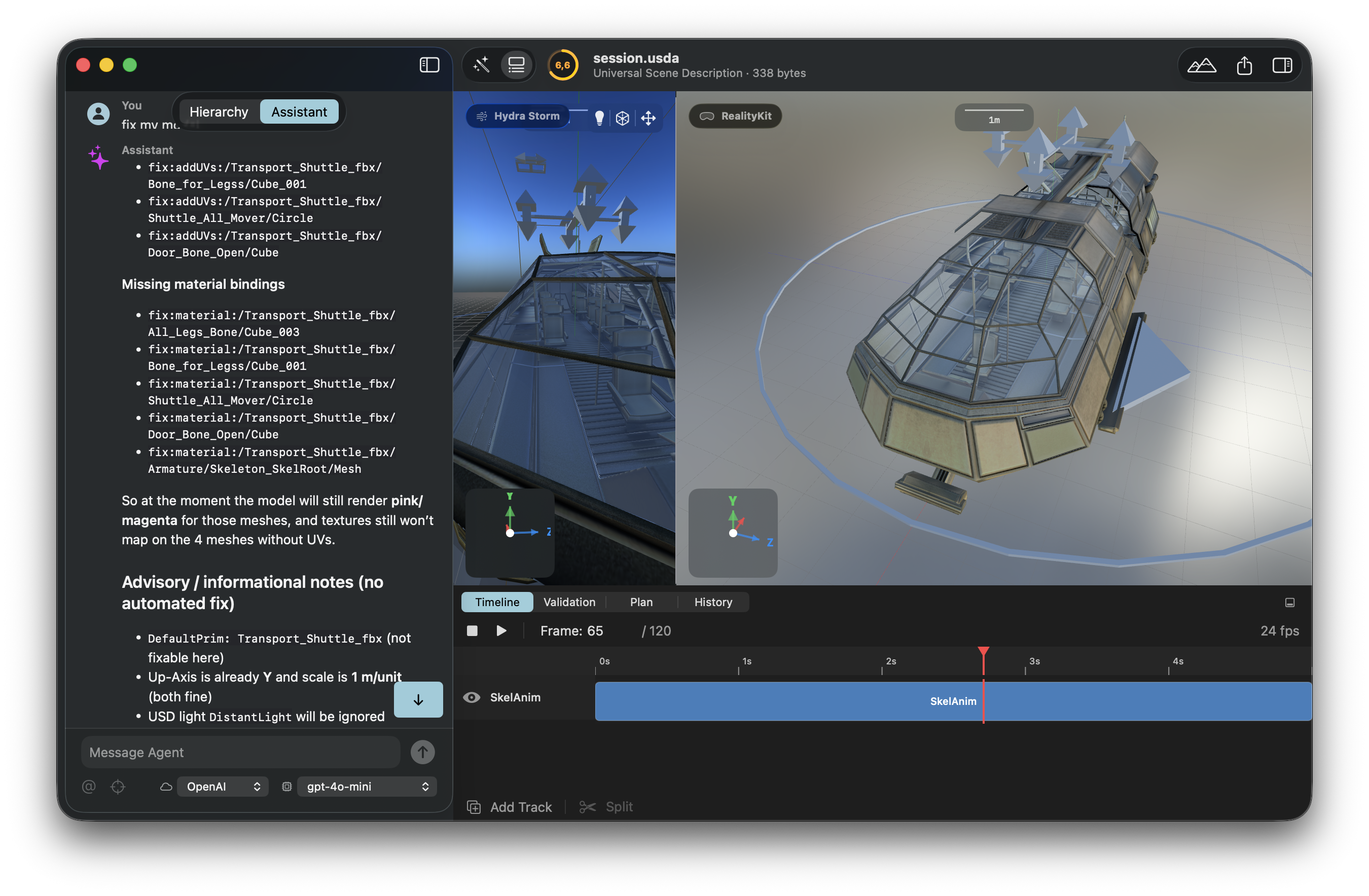Open the History tab in timeline panel
Viewport: 1369px width, 896px height.
click(713, 602)
